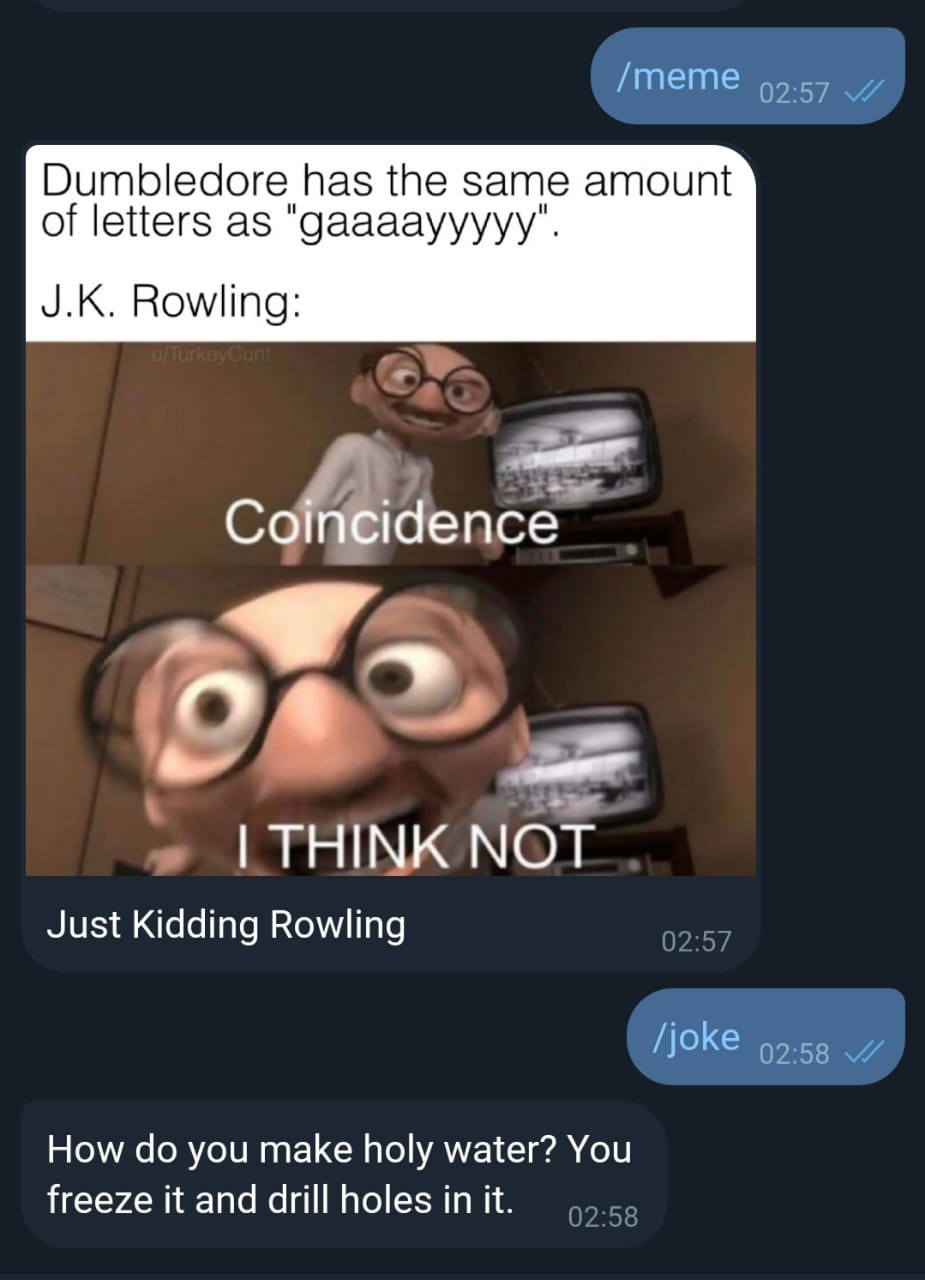Click the TV monitor in upper meme panel
925x1280 pixels.
tap(575, 449)
